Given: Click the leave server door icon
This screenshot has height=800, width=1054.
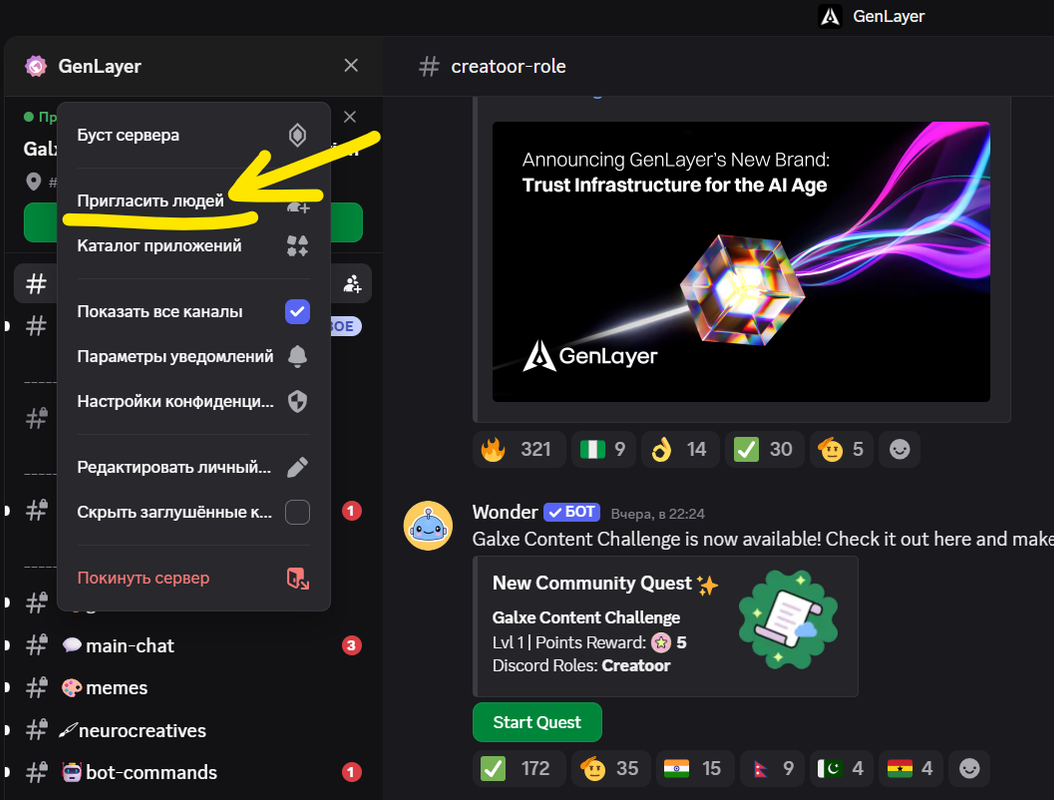Looking at the screenshot, I should pyautogui.click(x=297, y=578).
